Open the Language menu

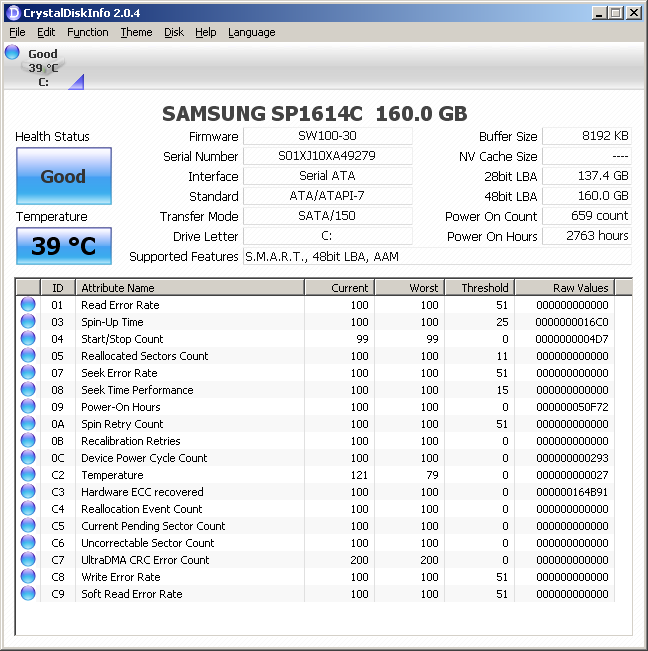click(x=252, y=32)
